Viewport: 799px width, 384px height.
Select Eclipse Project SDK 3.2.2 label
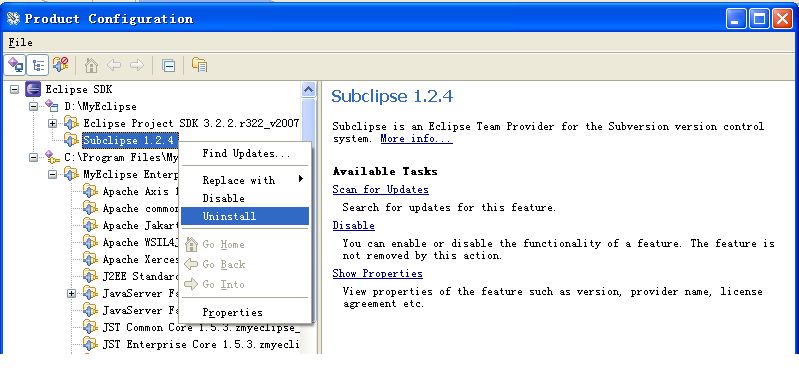(191, 123)
